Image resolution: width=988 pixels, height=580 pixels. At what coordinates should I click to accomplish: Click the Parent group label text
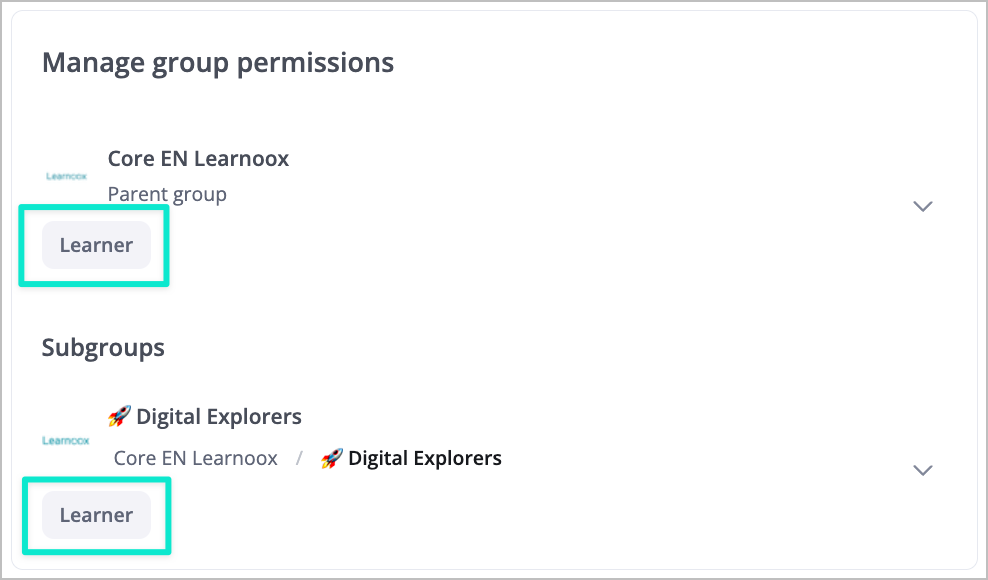pos(167,194)
